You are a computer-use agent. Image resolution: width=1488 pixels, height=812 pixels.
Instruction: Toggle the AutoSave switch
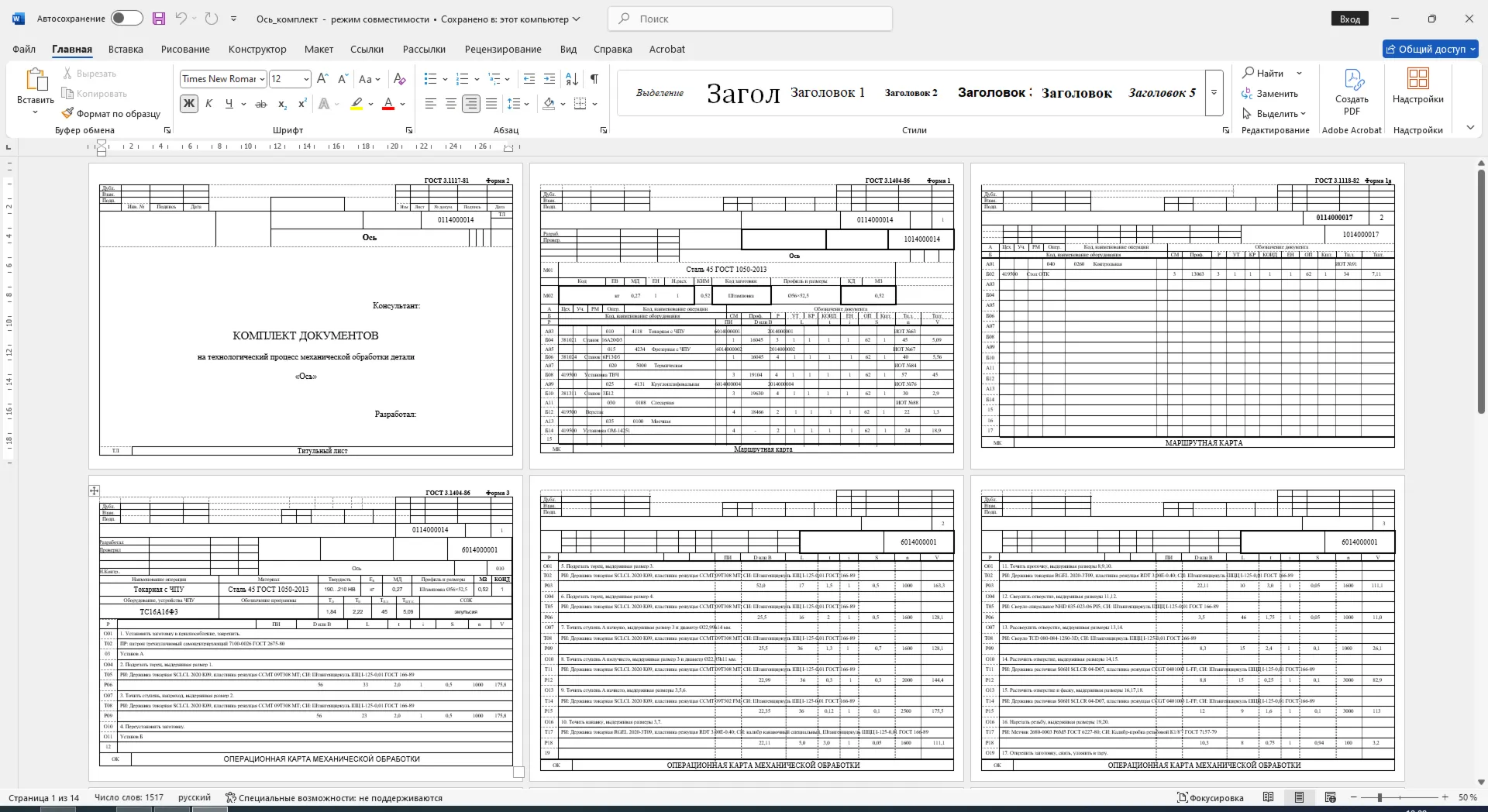click(x=126, y=18)
